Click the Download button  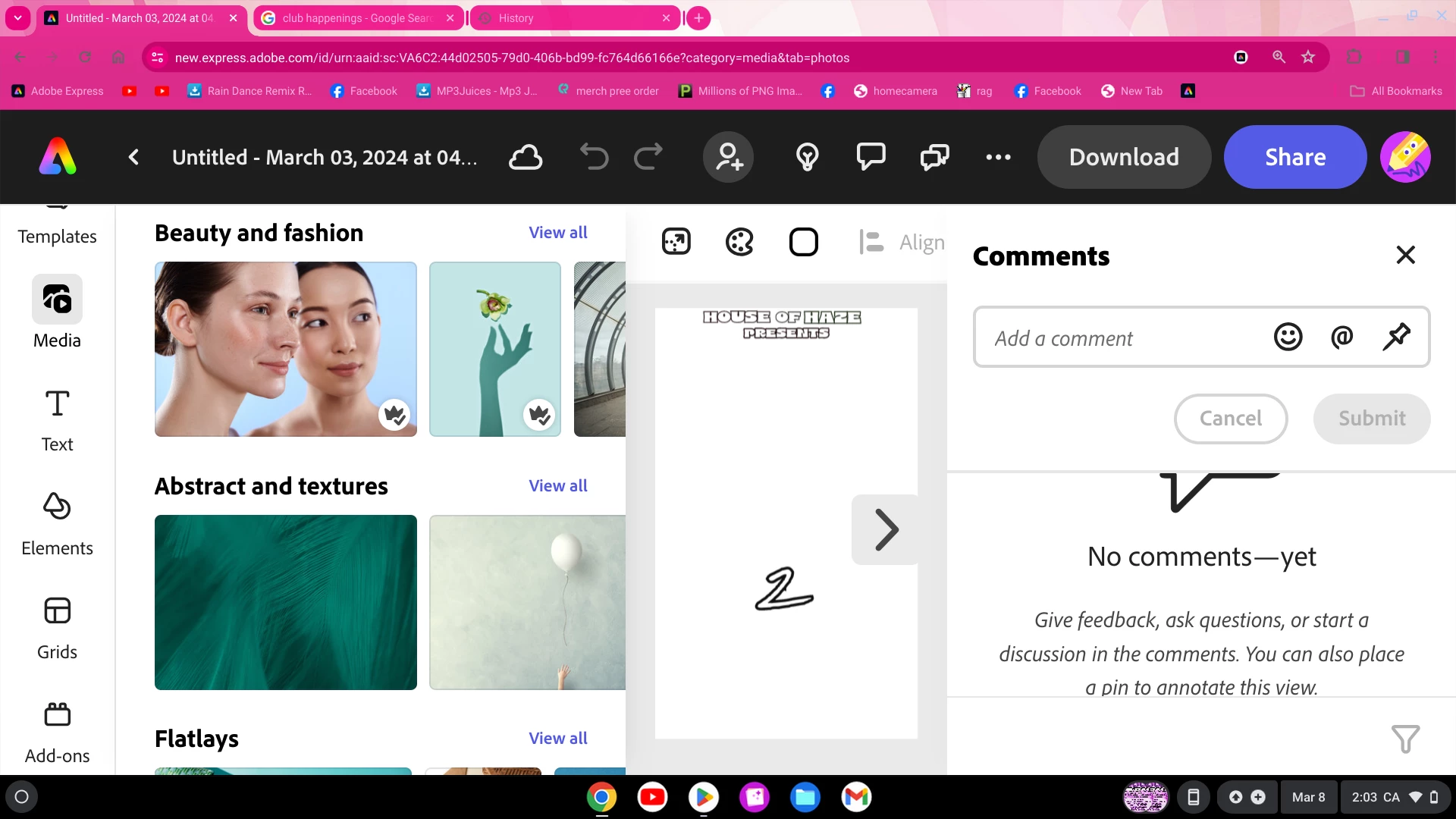[1124, 157]
